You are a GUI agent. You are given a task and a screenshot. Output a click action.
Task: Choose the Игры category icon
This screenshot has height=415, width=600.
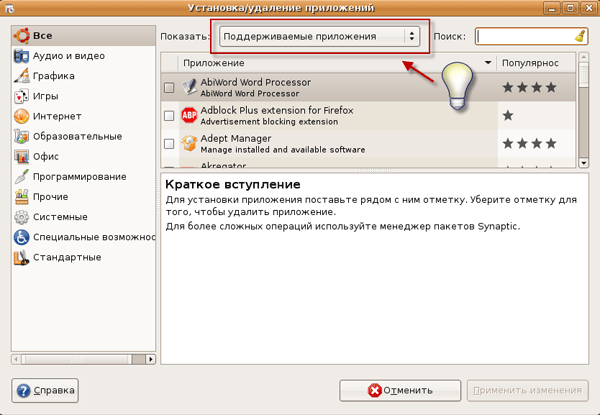[x=22, y=97]
